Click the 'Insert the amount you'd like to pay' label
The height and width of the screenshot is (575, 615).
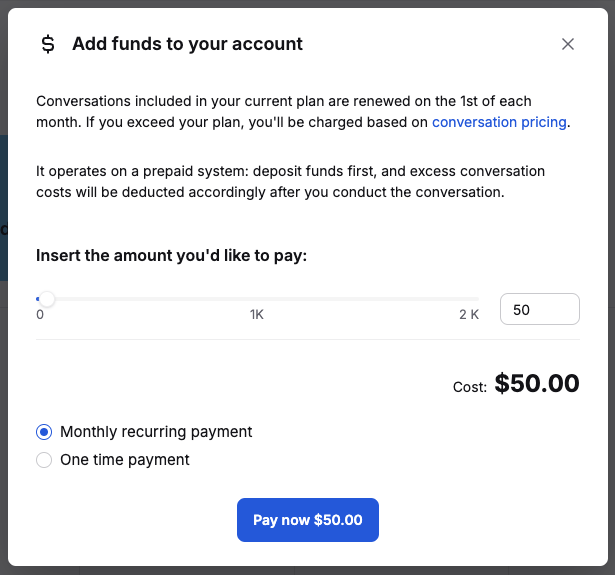pyautogui.click(x=171, y=256)
